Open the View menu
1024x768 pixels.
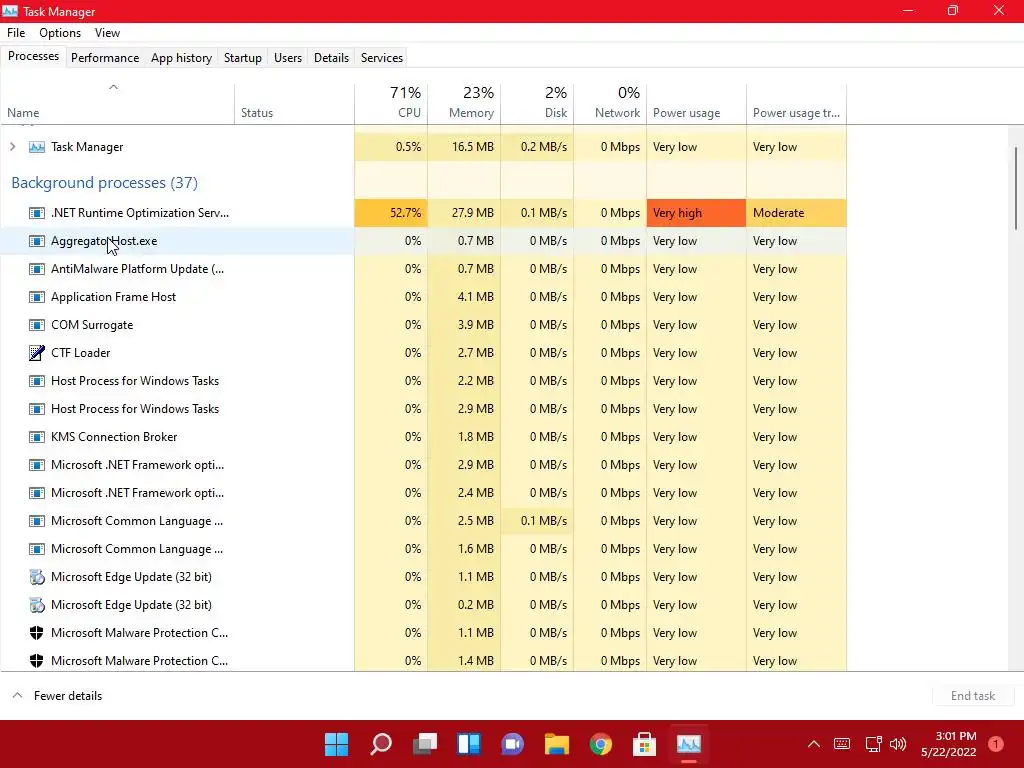[x=107, y=33]
